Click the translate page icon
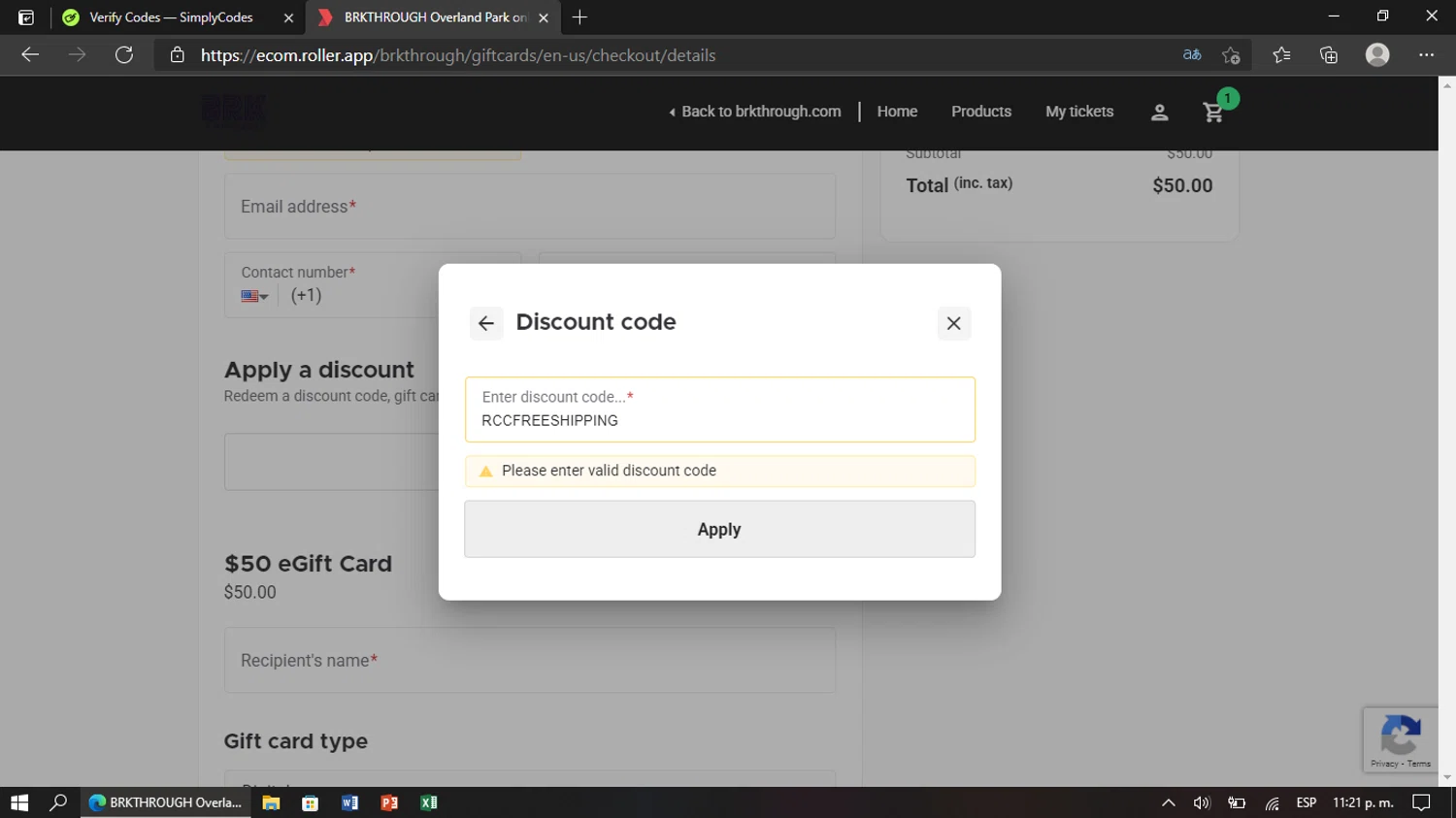1456x818 pixels. [1192, 55]
